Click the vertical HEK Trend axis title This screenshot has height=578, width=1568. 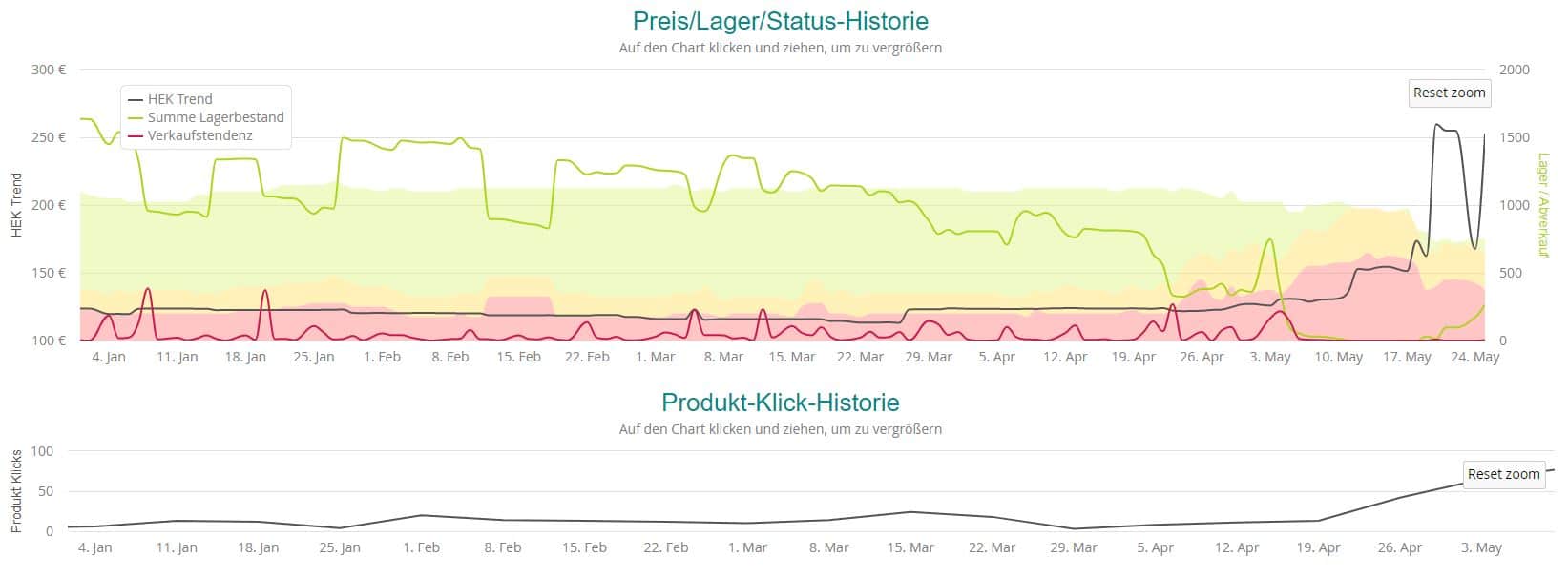[x=17, y=205]
